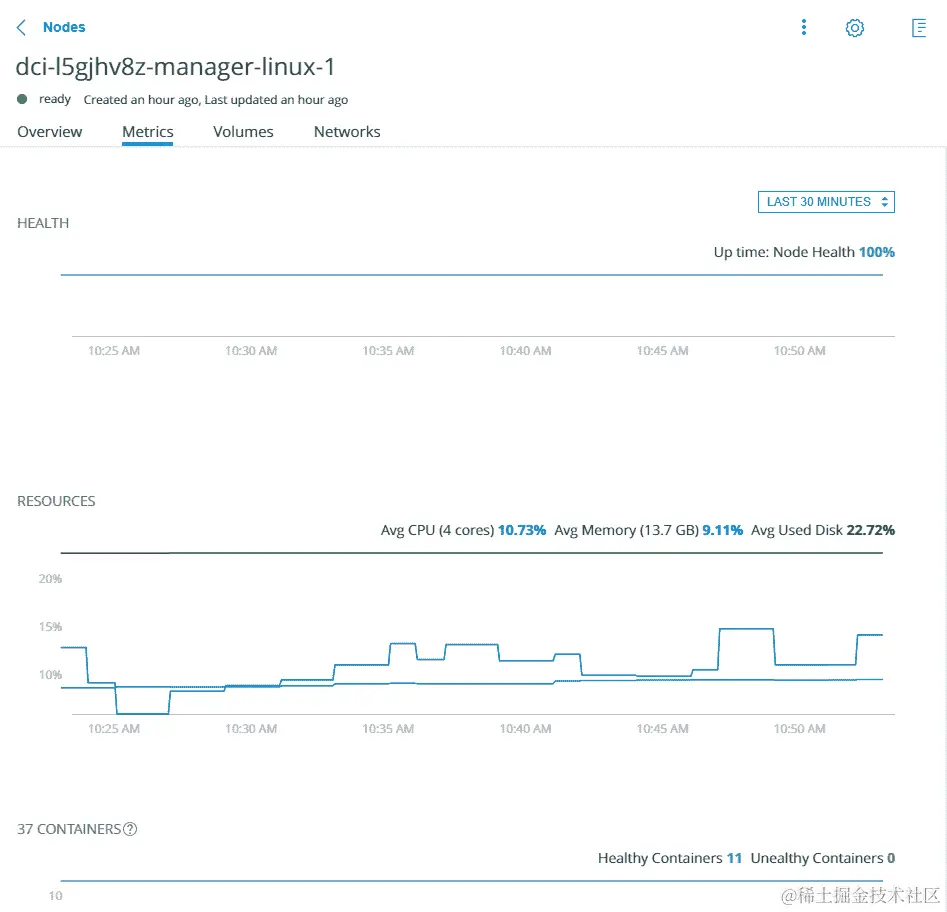Click the 20% axis label on resources chart
Screen dimensions: 947x912
click(50, 579)
